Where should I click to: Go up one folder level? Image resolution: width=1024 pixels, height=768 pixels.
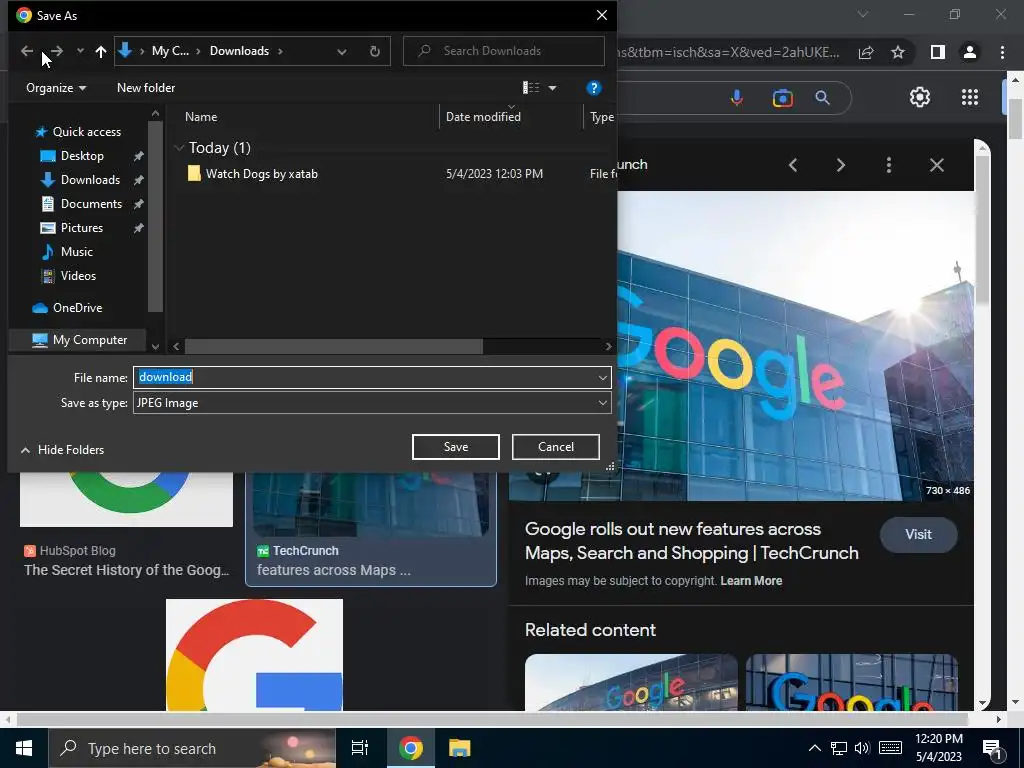click(101, 51)
